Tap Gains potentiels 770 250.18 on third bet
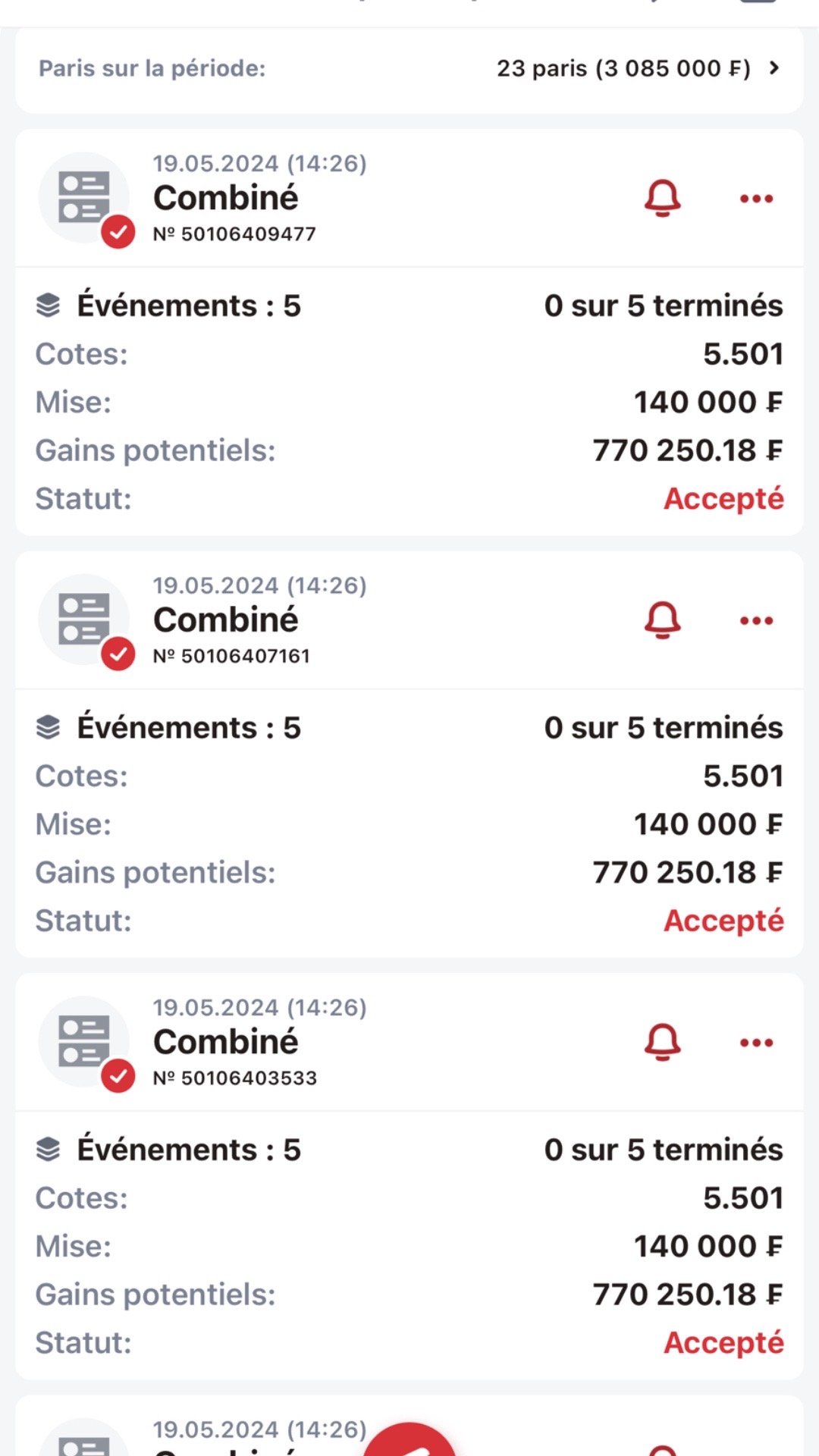The width and height of the screenshot is (819, 1456). pyautogui.click(x=687, y=1294)
